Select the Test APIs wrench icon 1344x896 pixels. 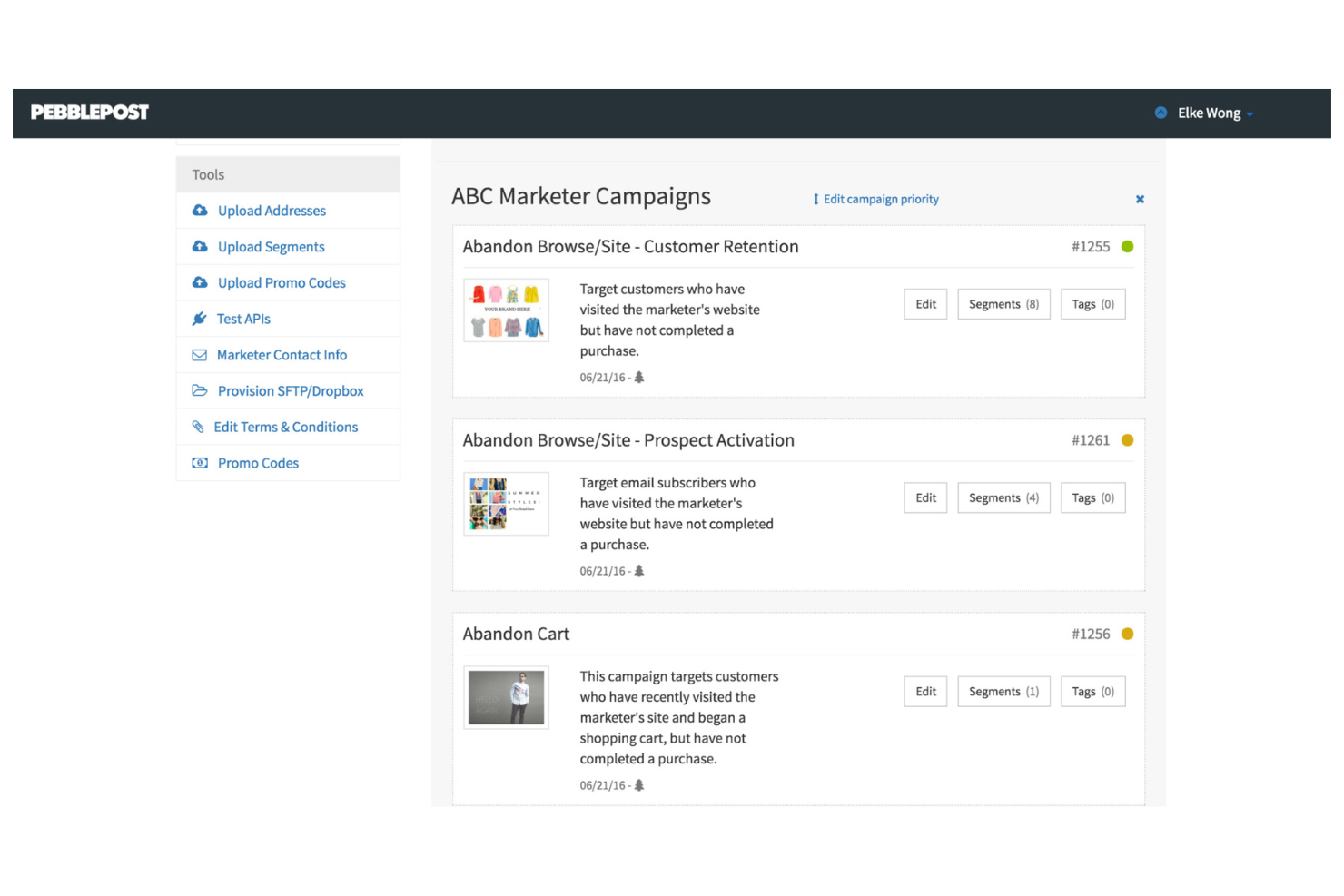199,318
